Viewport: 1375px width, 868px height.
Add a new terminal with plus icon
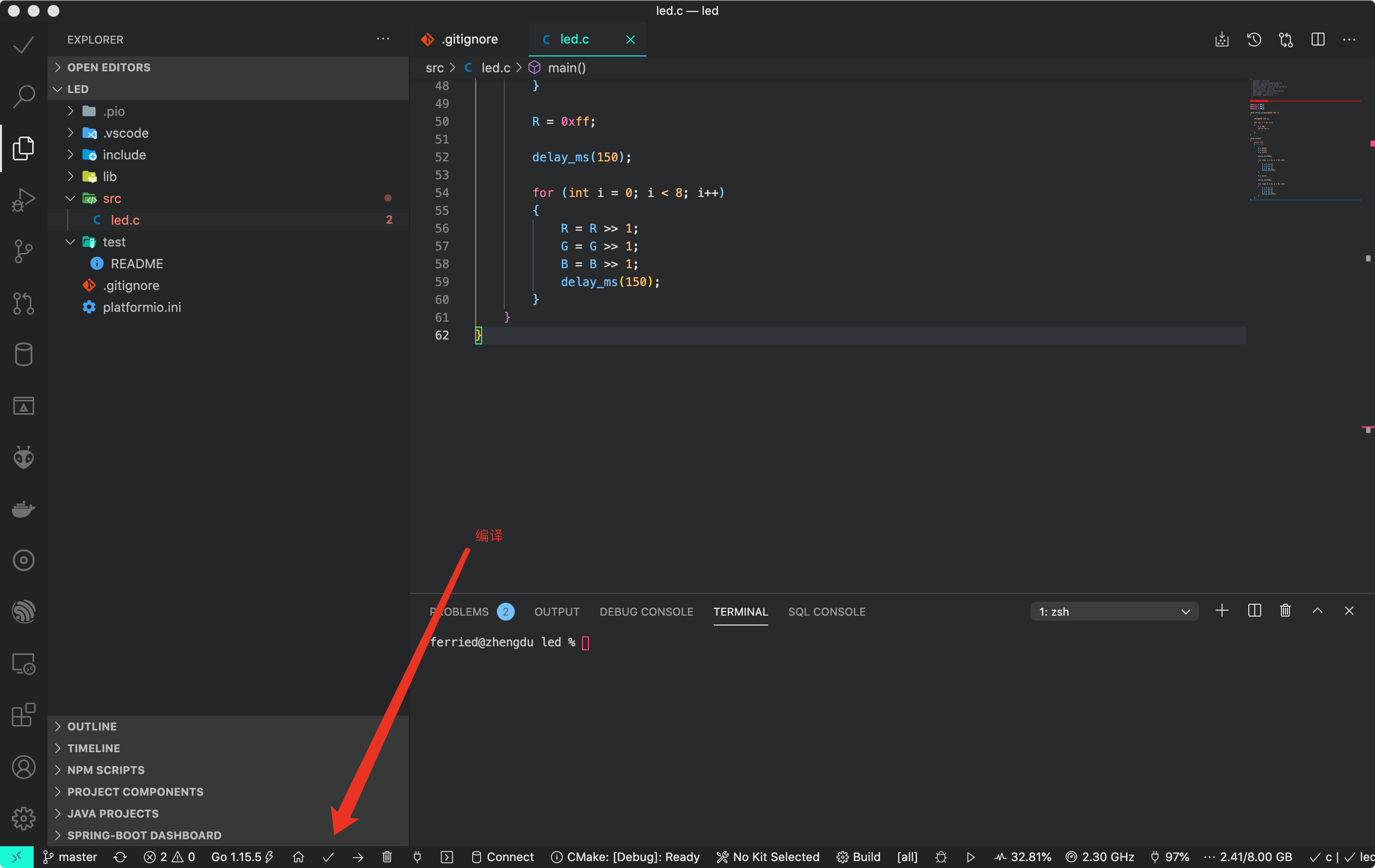(x=1222, y=611)
